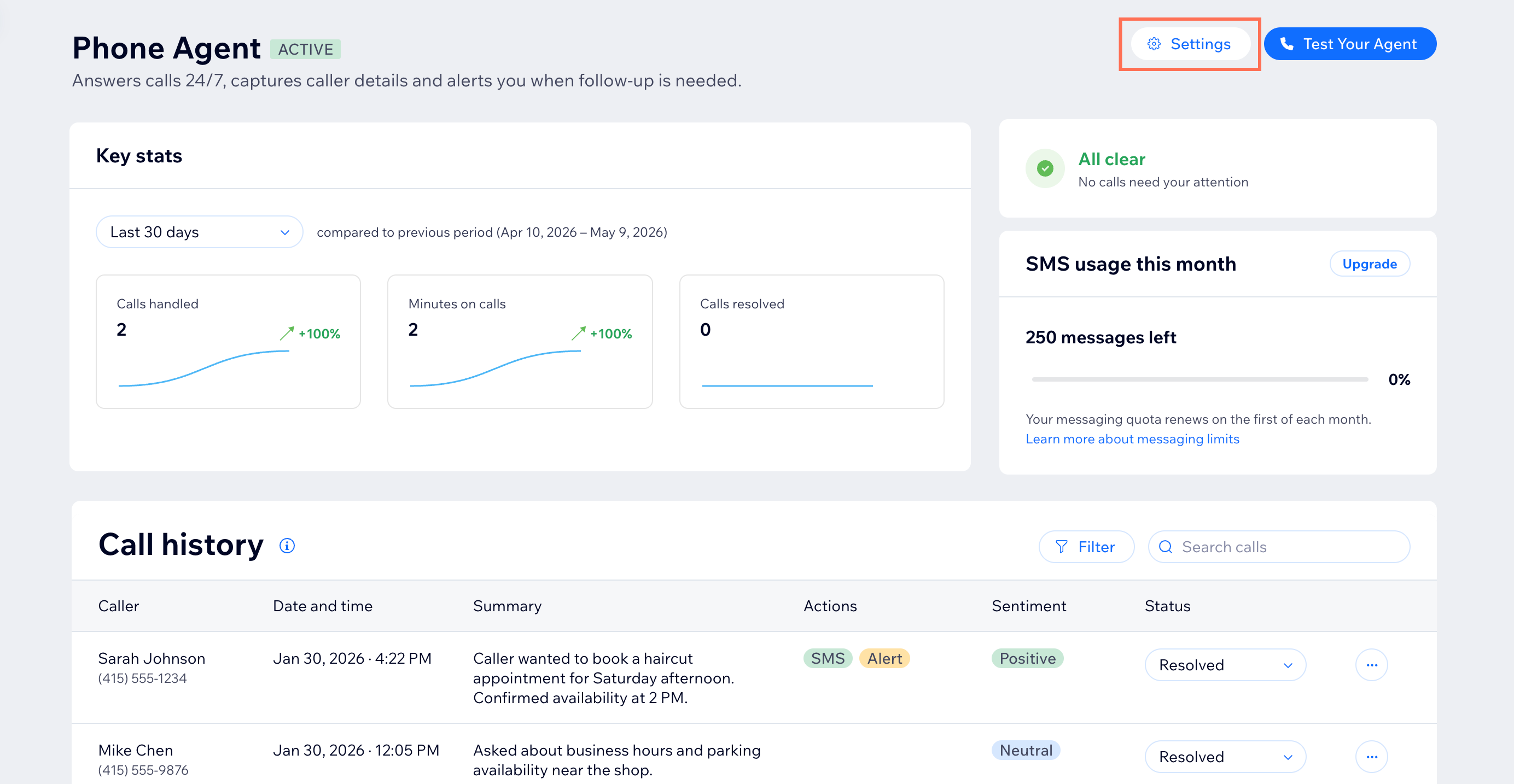Click the +100% trend on Calls handled

coord(310,334)
